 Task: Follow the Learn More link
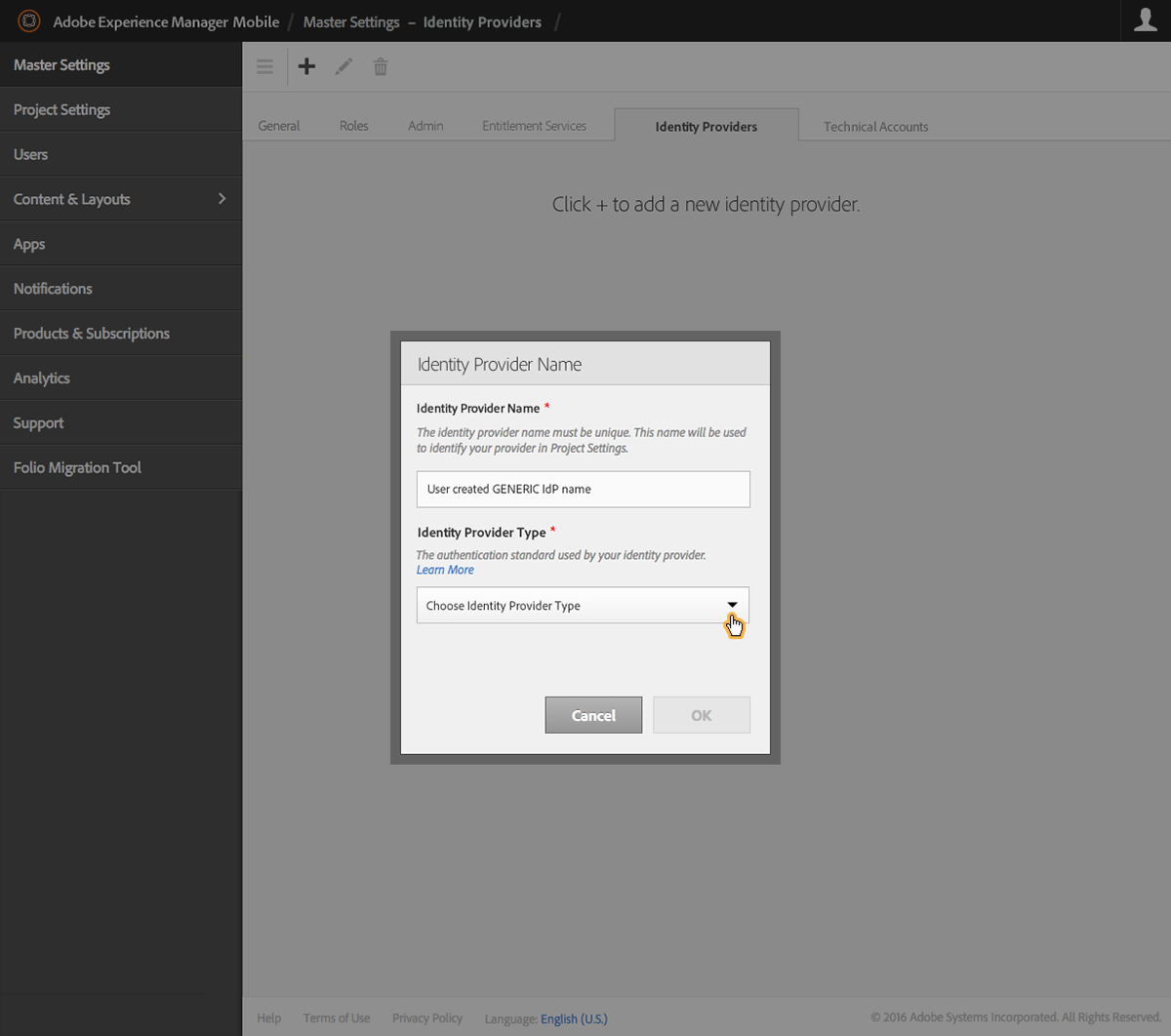(445, 570)
